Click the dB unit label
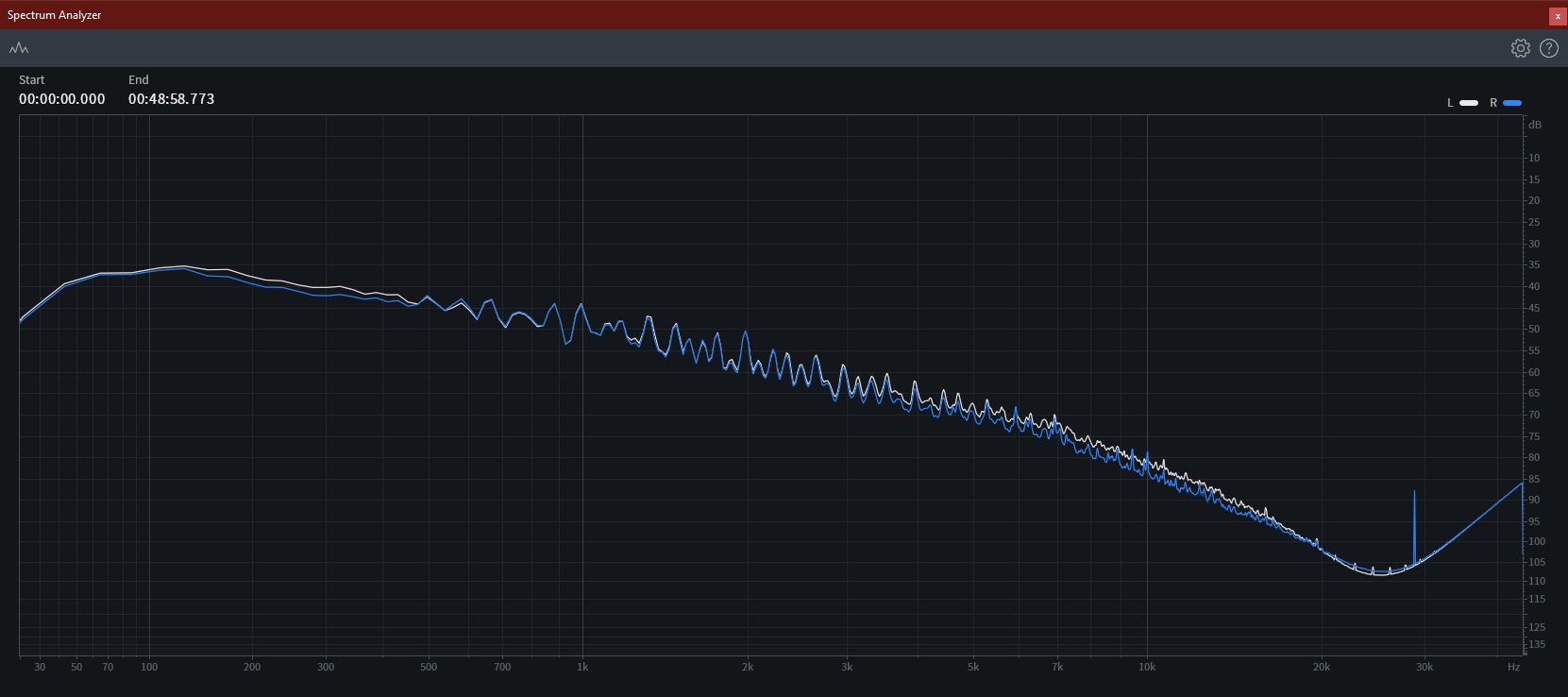This screenshot has width=1568, height=697. pos(1535,126)
